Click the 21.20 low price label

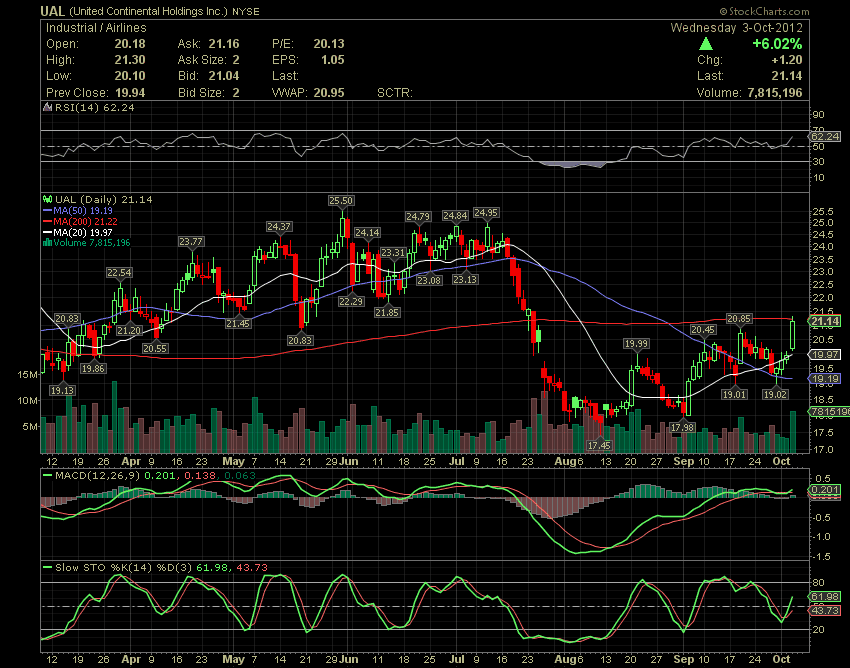tap(129, 331)
